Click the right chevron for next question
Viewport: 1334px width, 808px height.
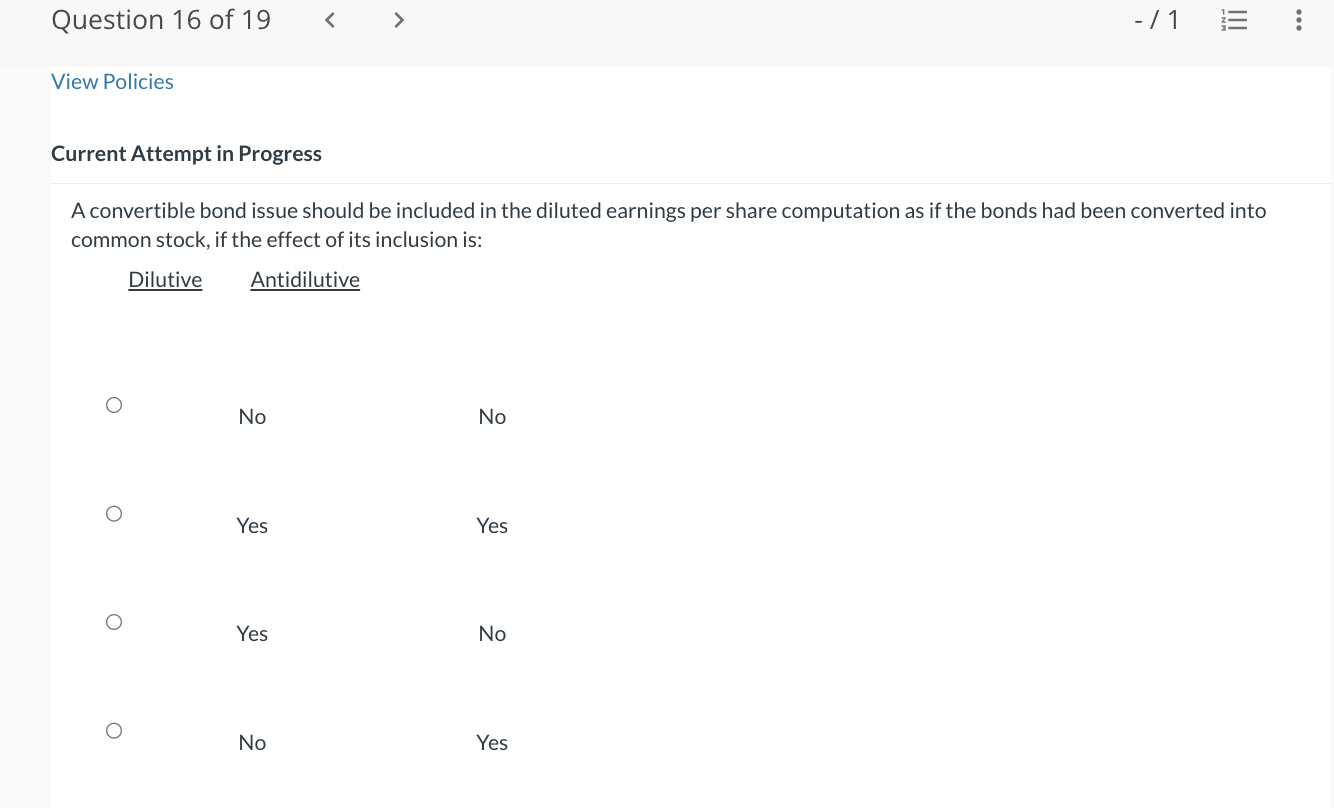398,19
